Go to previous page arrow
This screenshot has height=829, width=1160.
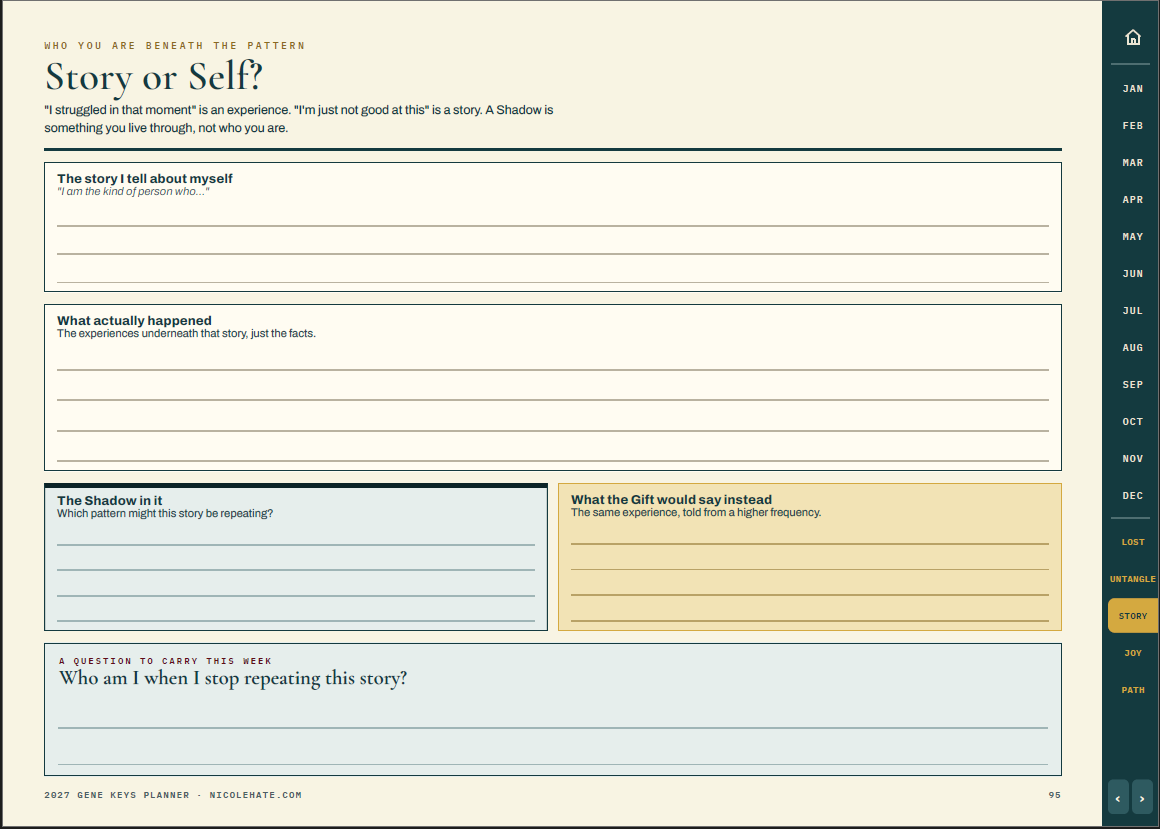point(1118,798)
